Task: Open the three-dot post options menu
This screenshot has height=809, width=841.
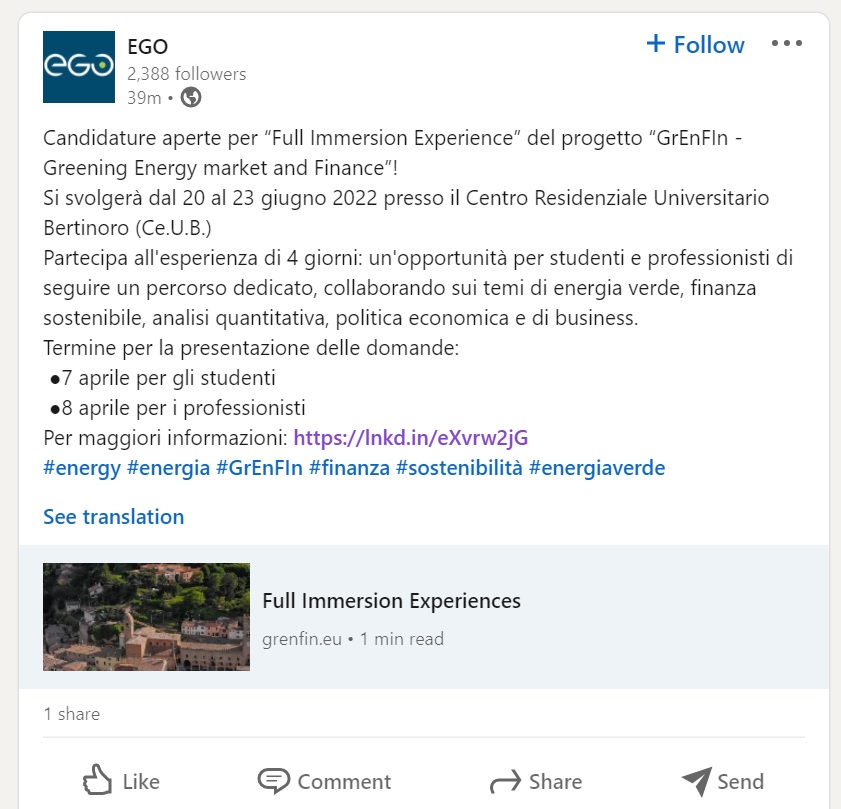Action: click(787, 43)
